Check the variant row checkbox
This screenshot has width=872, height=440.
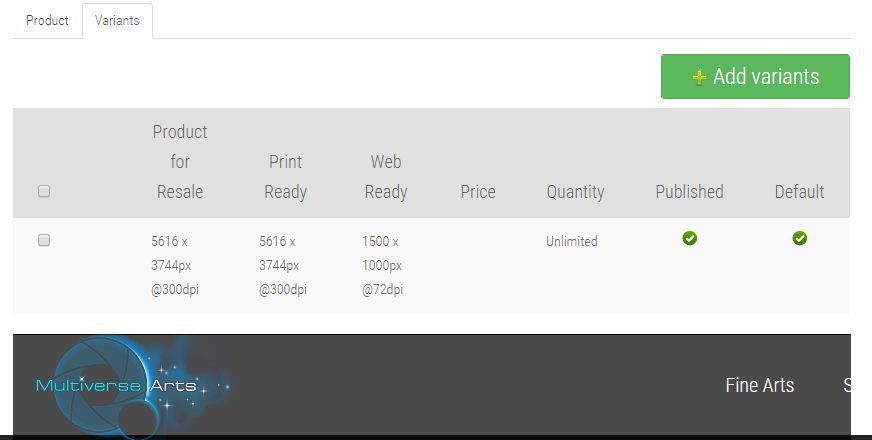click(44, 240)
